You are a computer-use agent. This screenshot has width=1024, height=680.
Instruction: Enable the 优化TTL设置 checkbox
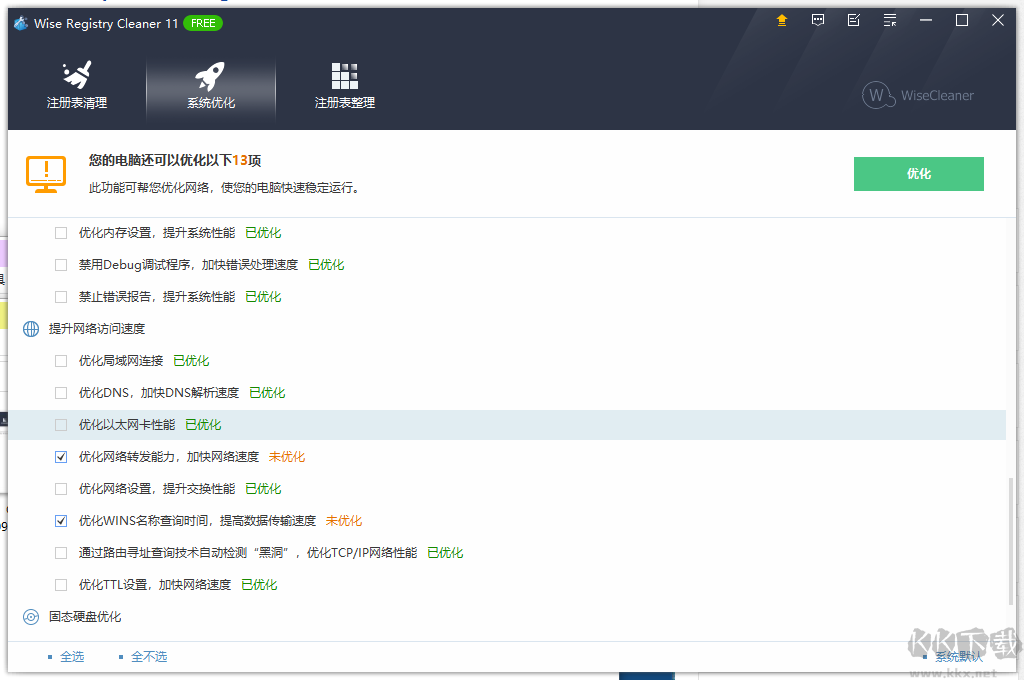click(x=61, y=584)
